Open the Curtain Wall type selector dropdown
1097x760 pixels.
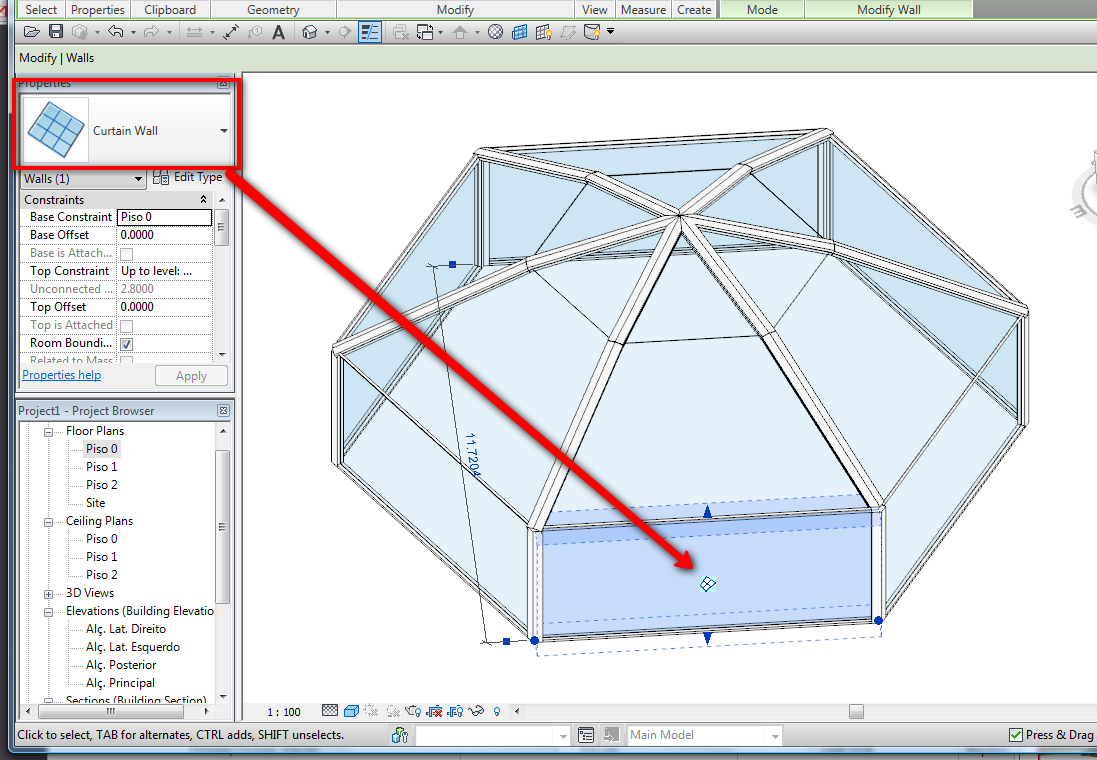pos(224,131)
